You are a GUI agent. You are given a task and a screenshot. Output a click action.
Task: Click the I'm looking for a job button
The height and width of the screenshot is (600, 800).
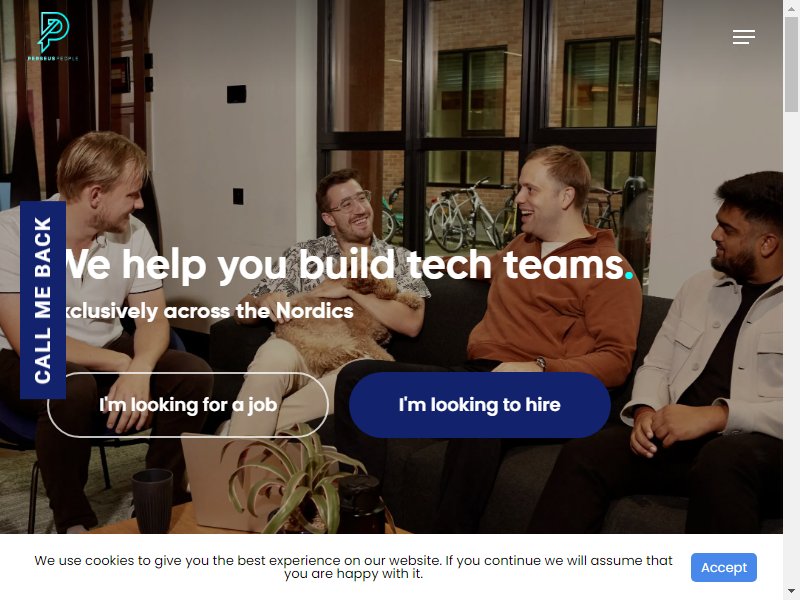(x=188, y=405)
